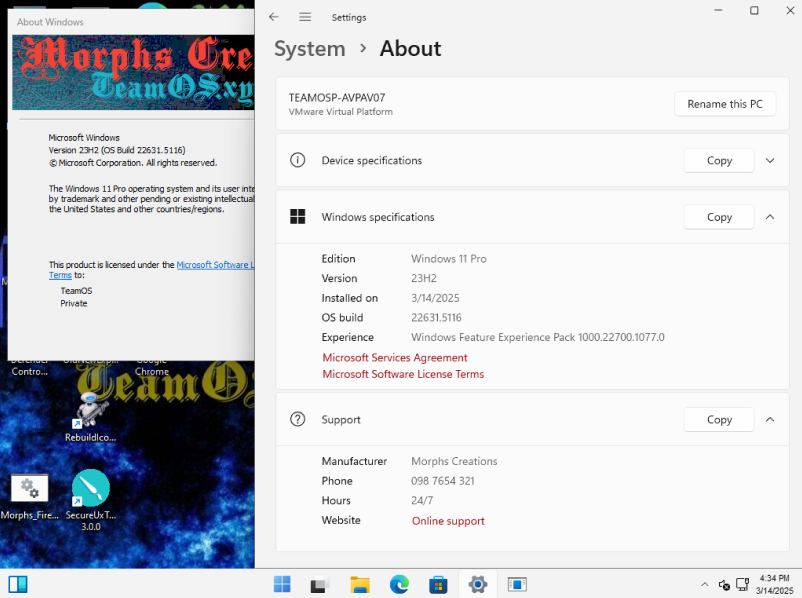Screen dimensions: 802x598
Task: Click the Microsoft Corporation copyright line
Action: pyautogui.click(x=133, y=163)
